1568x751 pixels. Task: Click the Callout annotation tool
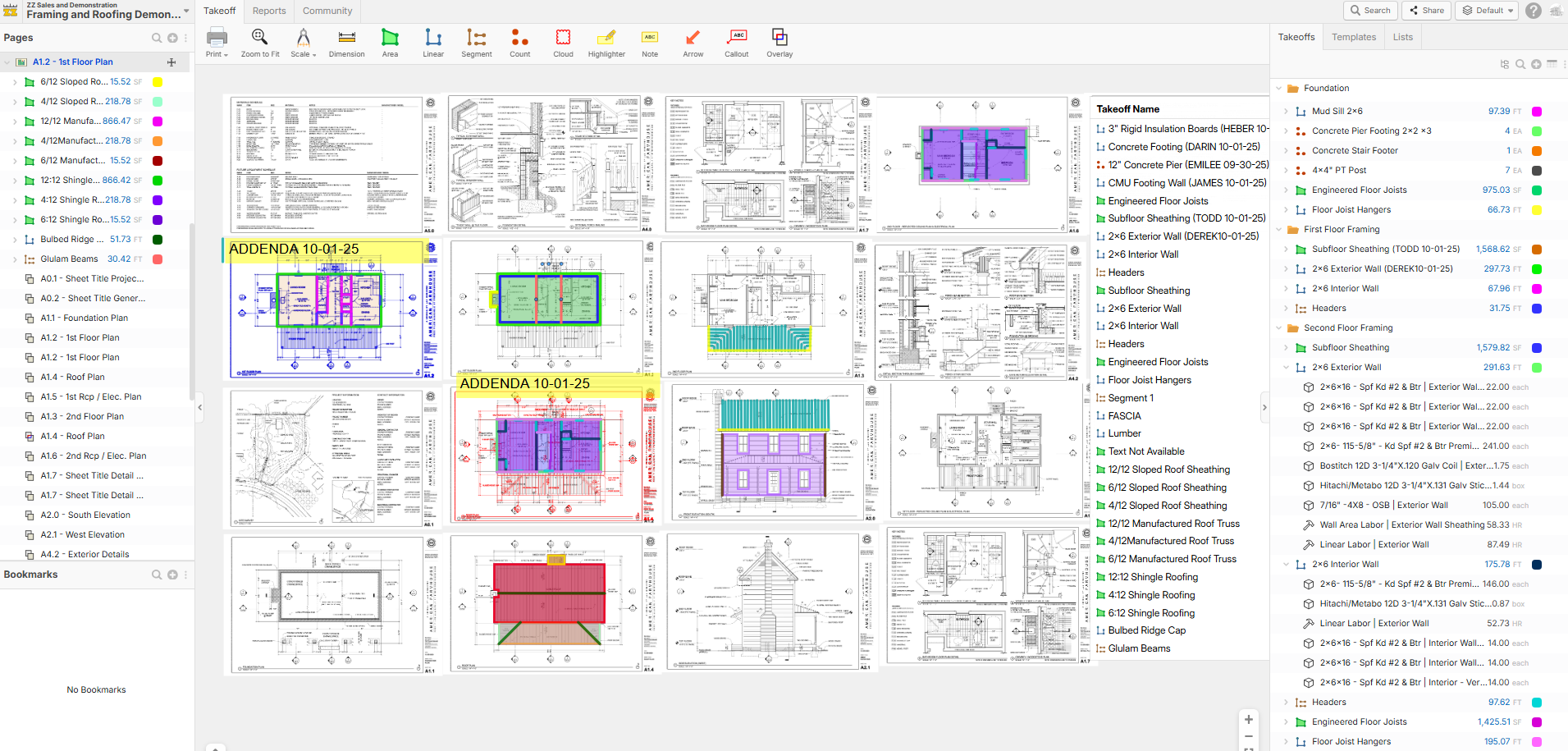coord(736,43)
